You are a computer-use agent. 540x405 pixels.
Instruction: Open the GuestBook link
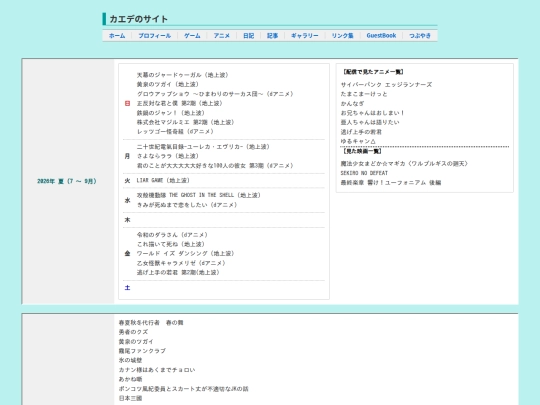tap(381, 35)
